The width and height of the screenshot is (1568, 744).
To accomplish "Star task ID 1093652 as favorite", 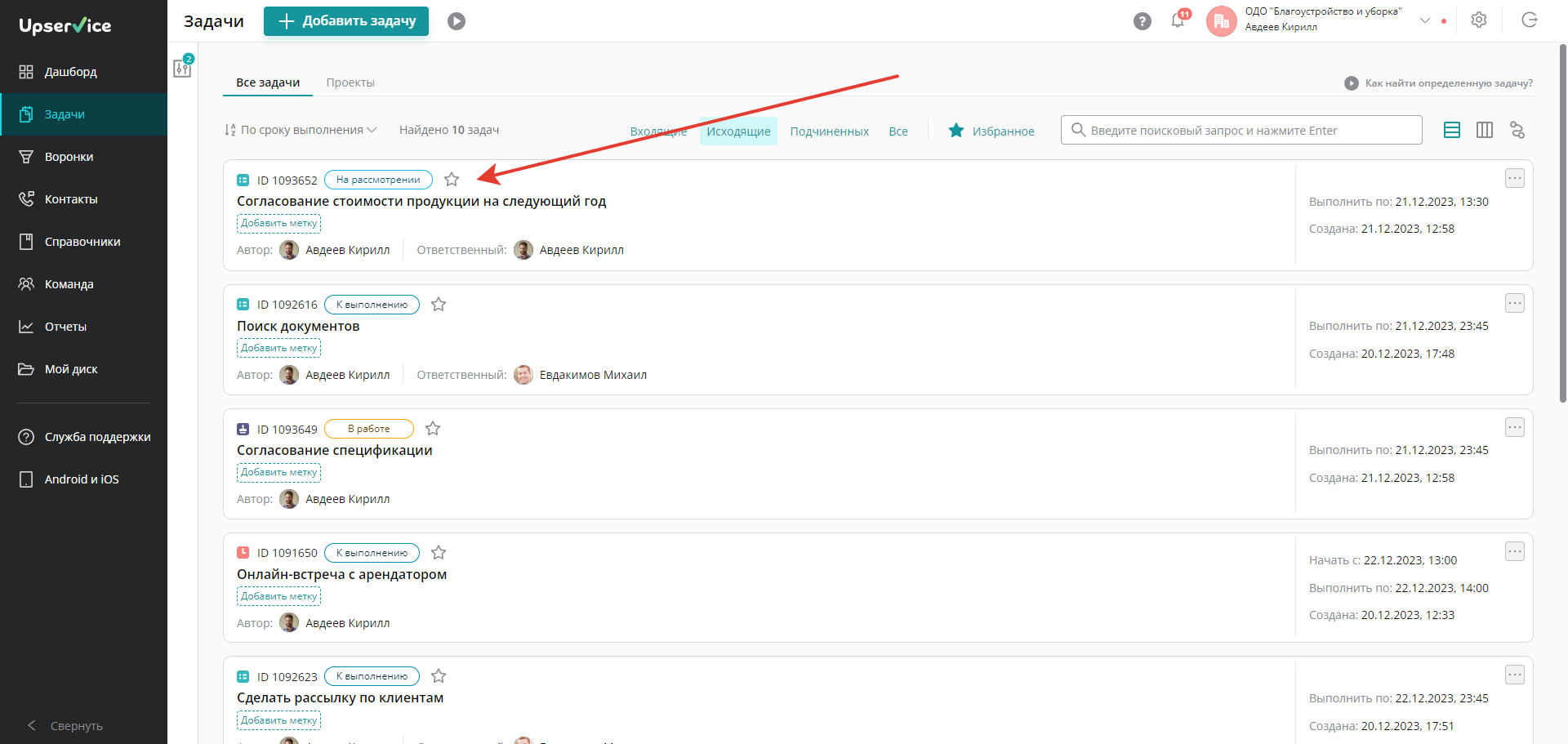I will click(x=452, y=180).
